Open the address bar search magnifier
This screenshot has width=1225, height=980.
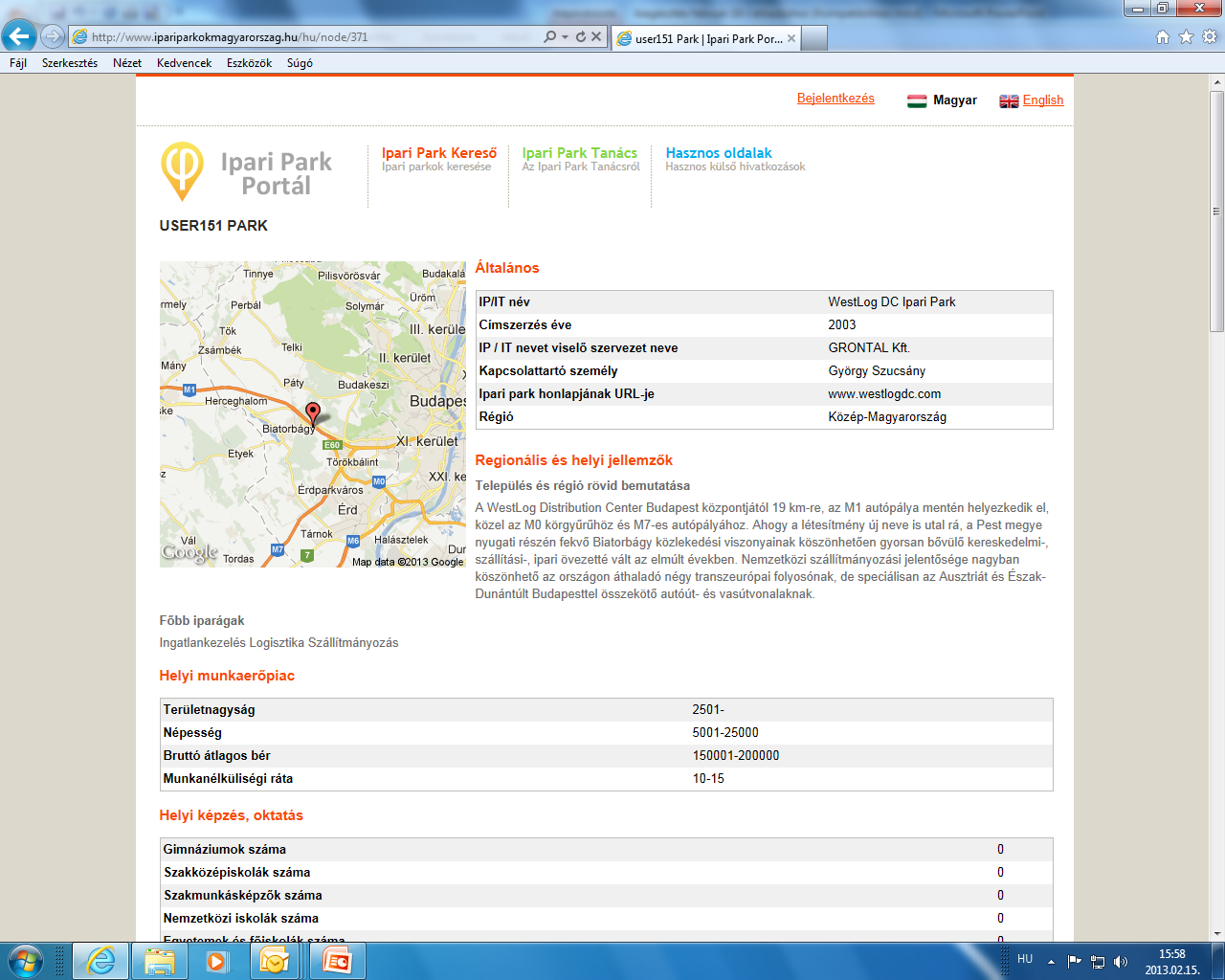pyautogui.click(x=549, y=36)
